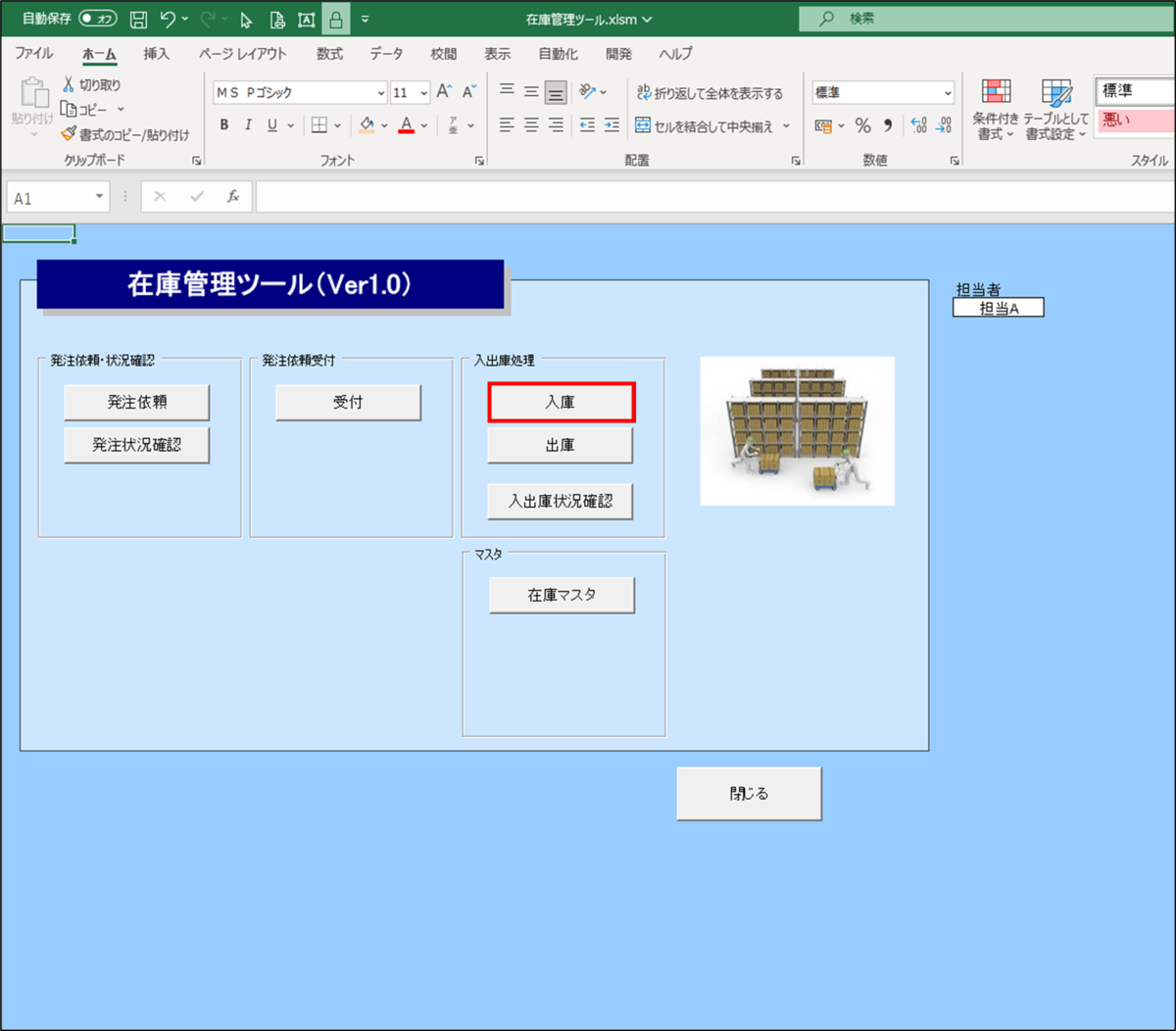
Task: Toggle Underline formatting
Action: pos(271,124)
